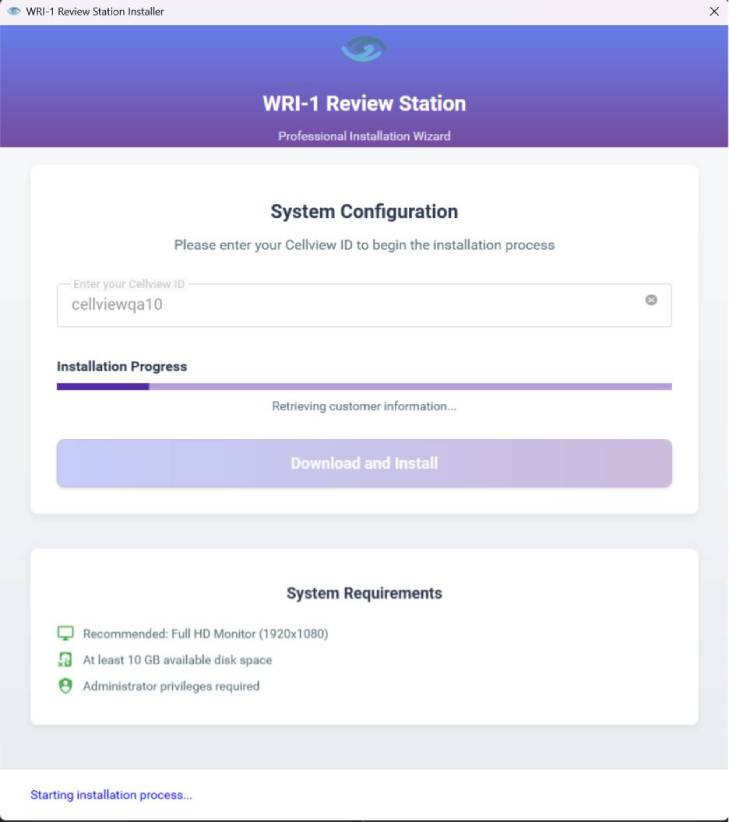The height and width of the screenshot is (822, 729).
Task: Click the green monitor icon
Action: [66, 633]
